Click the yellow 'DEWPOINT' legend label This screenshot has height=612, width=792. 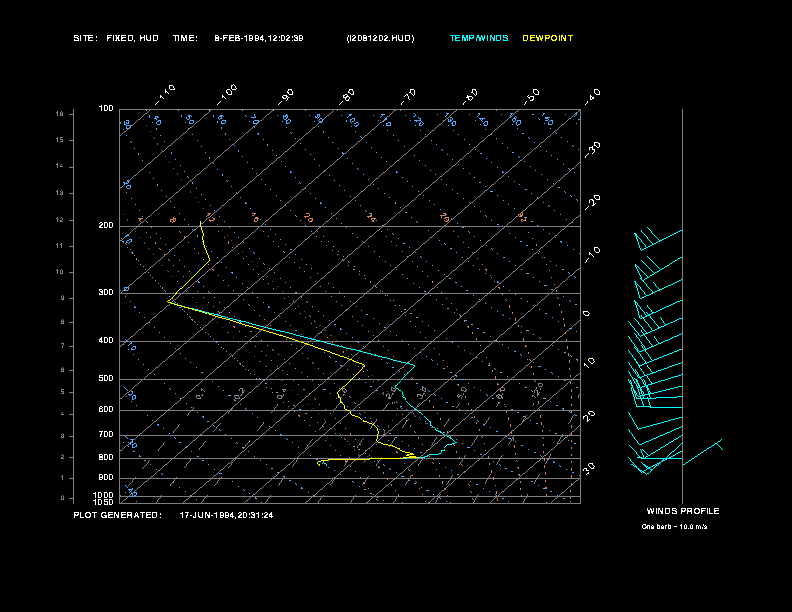(548, 38)
